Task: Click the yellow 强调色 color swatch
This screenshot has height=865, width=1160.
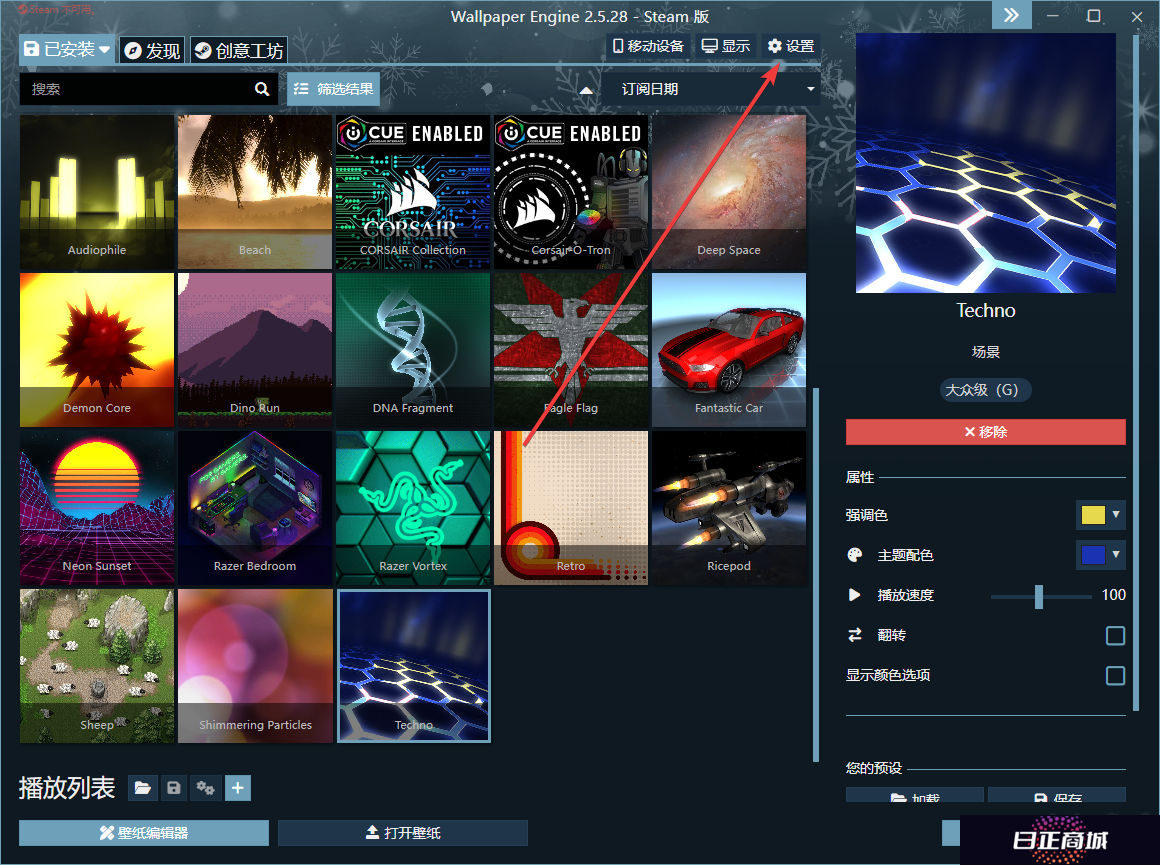Action: [x=1093, y=515]
